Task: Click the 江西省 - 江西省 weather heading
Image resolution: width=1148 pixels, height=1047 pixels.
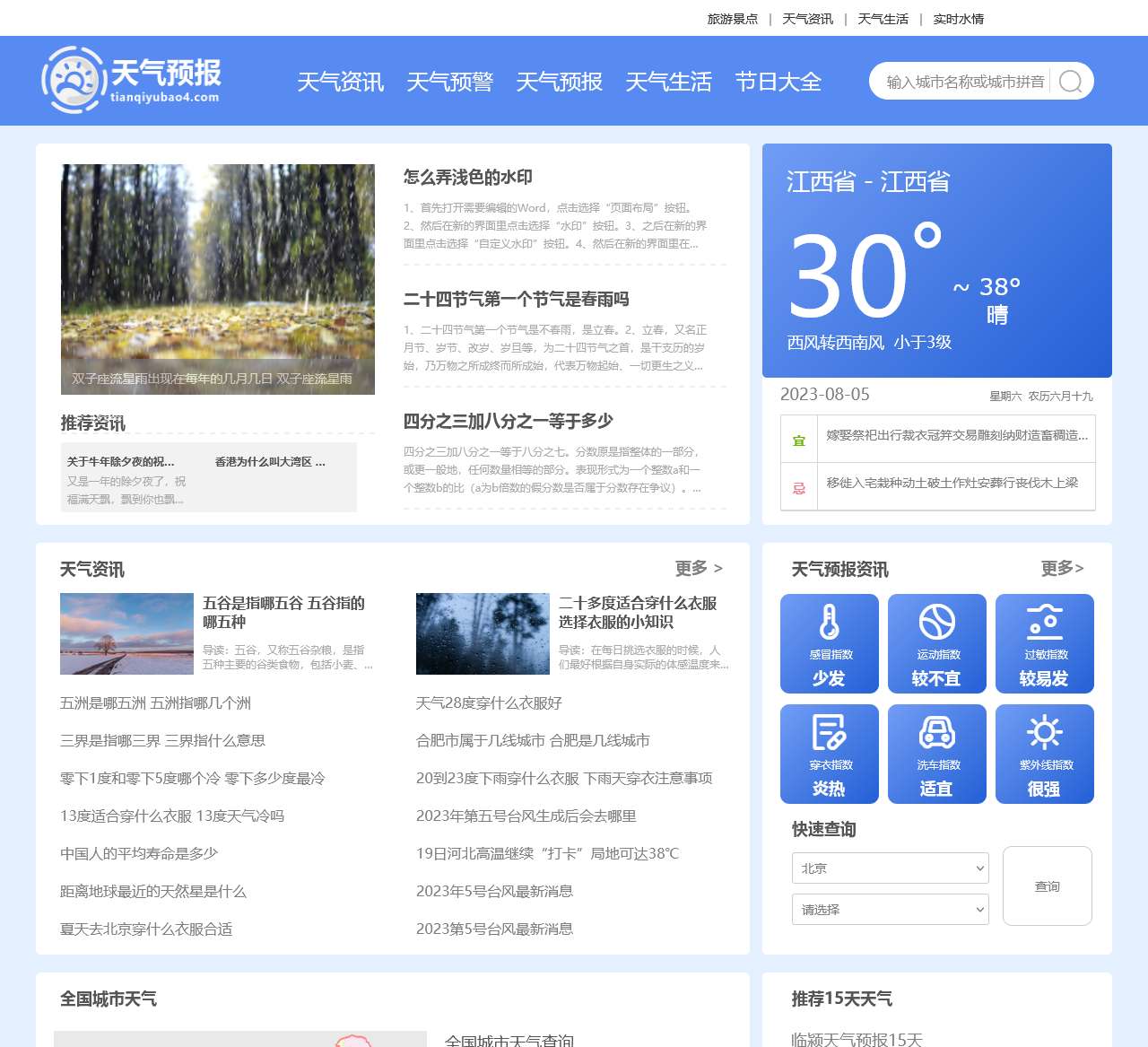Action: [868, 181]
